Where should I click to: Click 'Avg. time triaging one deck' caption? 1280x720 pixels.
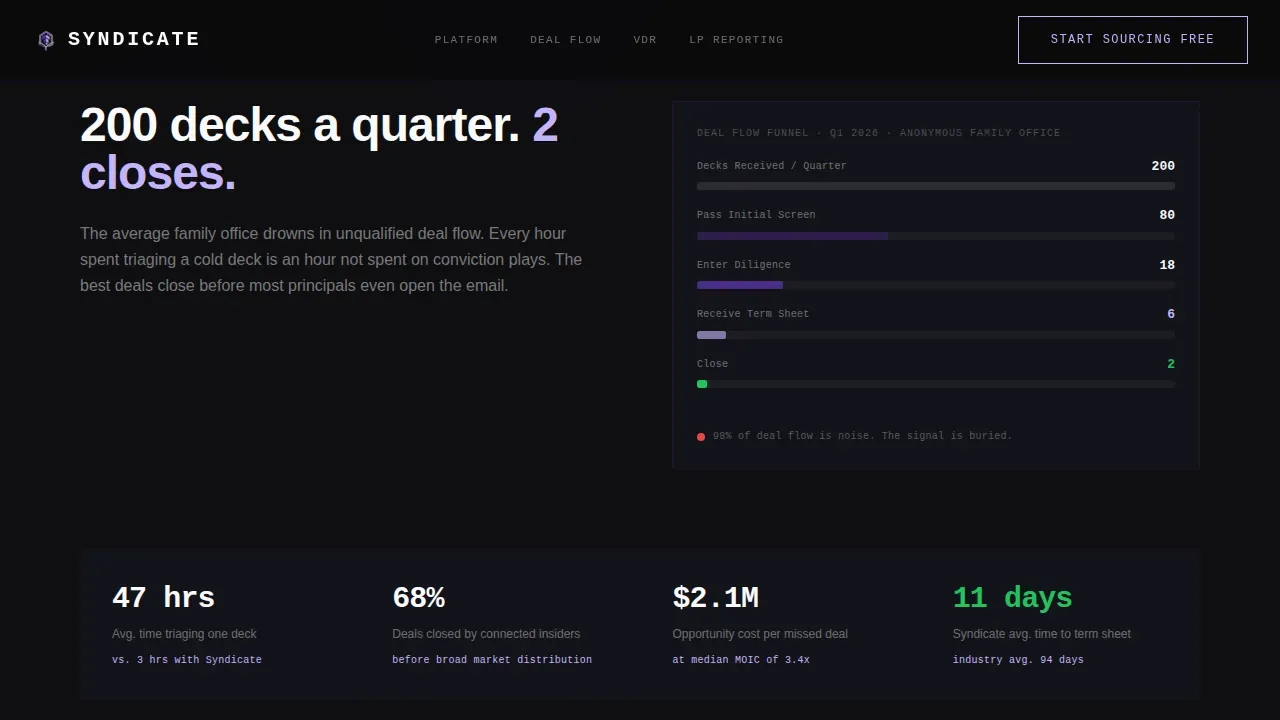point(184,634)
